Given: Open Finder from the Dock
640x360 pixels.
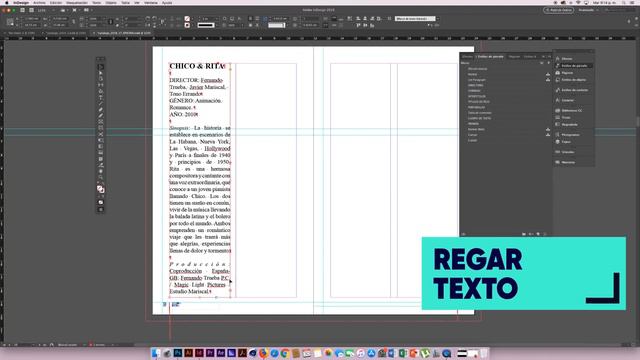Looking at the screenshot, I should tap(156, 353).
